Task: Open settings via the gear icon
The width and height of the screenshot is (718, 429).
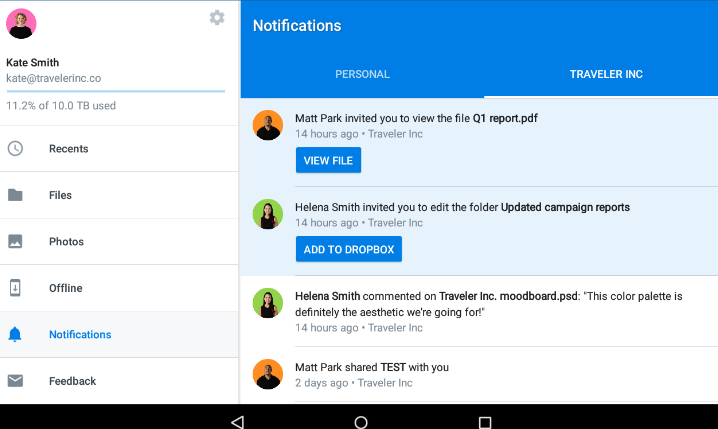Action: point(217,18)
